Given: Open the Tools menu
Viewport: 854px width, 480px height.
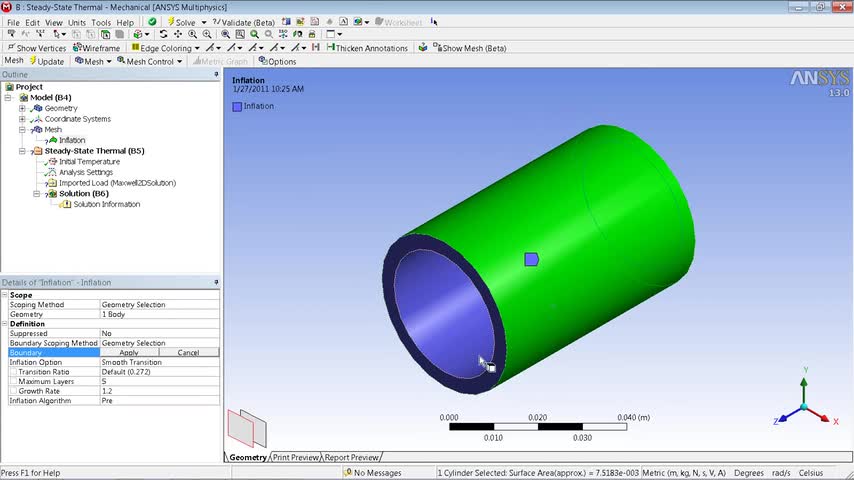Looking at the screenshot, I should coord(101,22).
